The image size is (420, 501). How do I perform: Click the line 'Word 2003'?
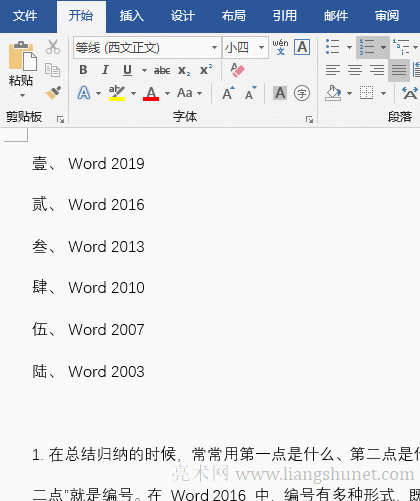click(106, 372)
